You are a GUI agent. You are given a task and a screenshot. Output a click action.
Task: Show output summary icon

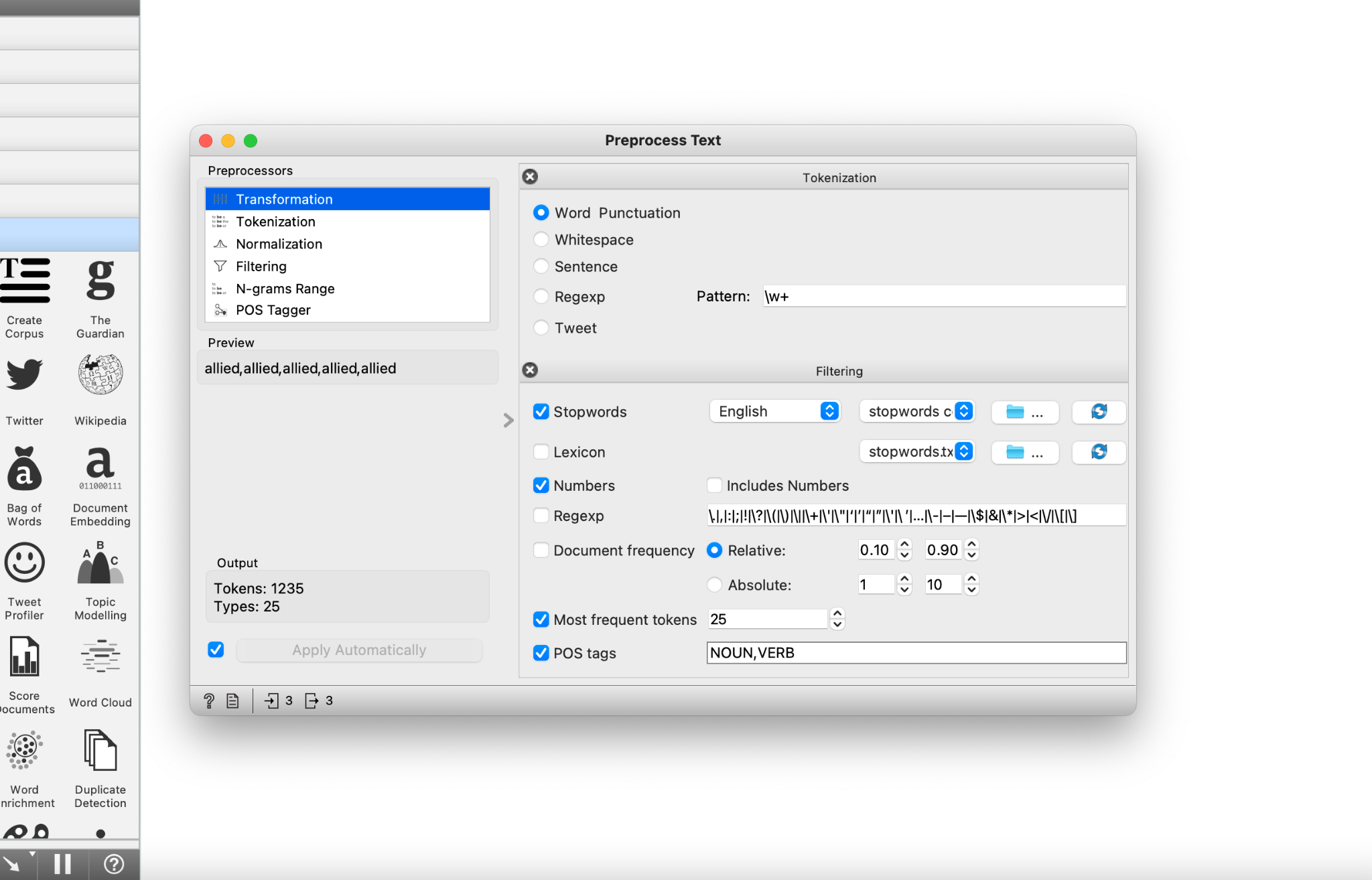[312, 701]
